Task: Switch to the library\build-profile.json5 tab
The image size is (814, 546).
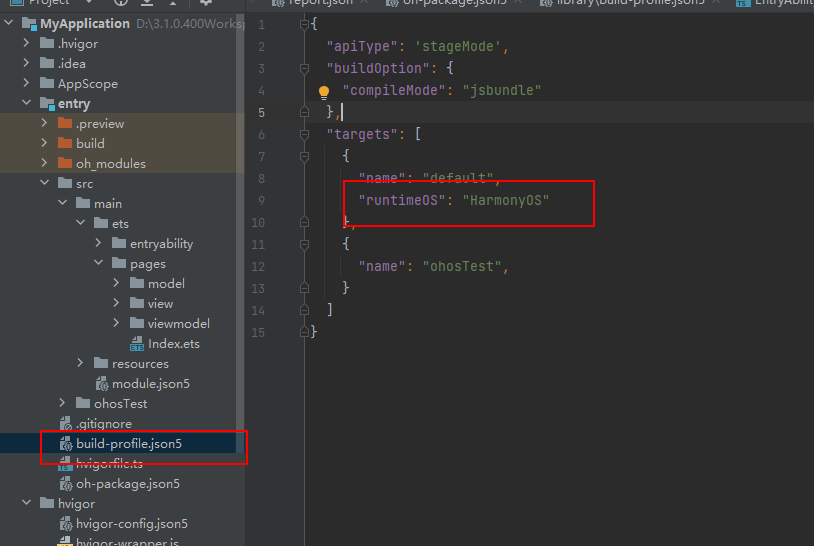Action: point(630,3)
